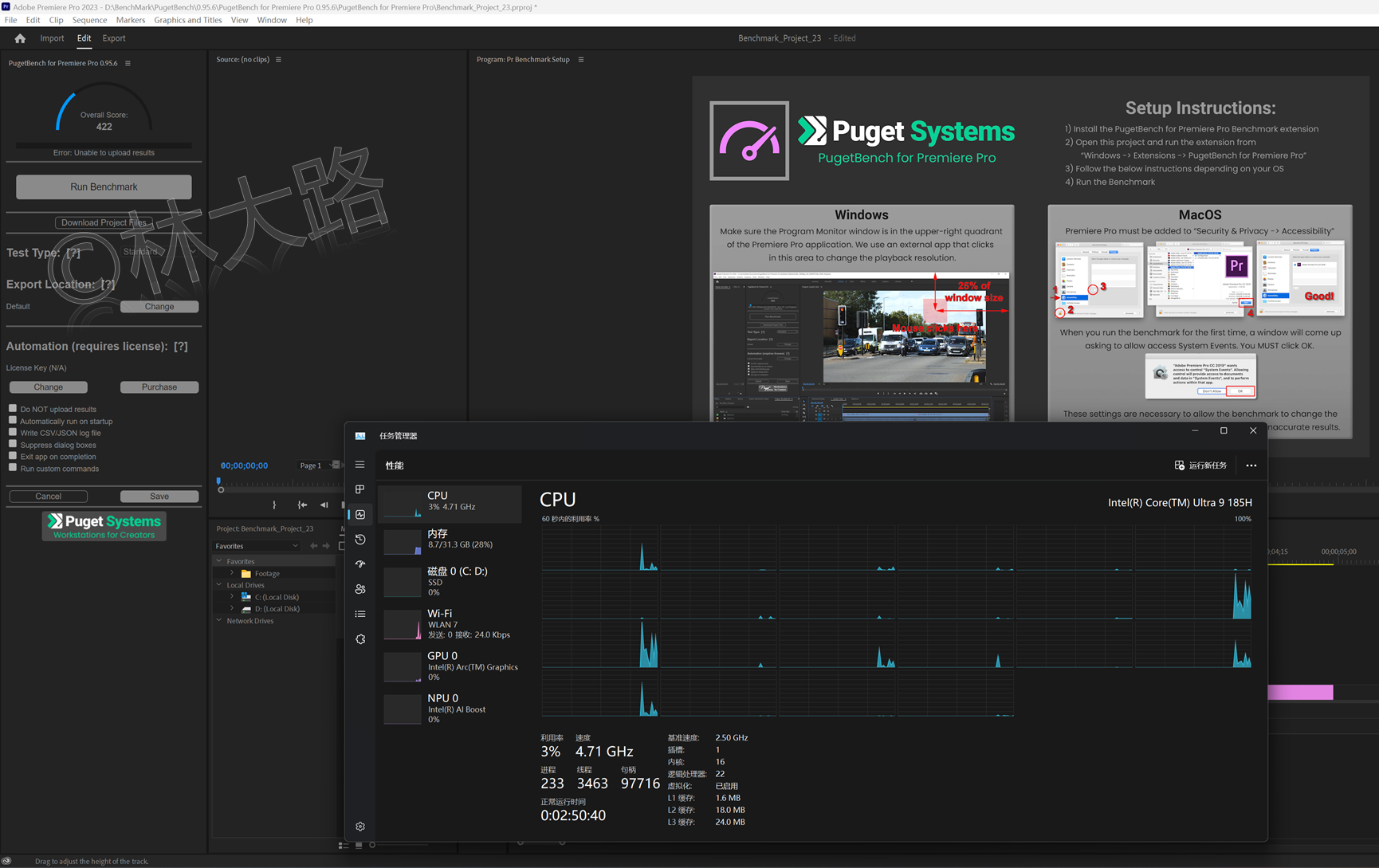
Task: Click the Source monitor blue playhead marker
Action: [x=218, y=481]
